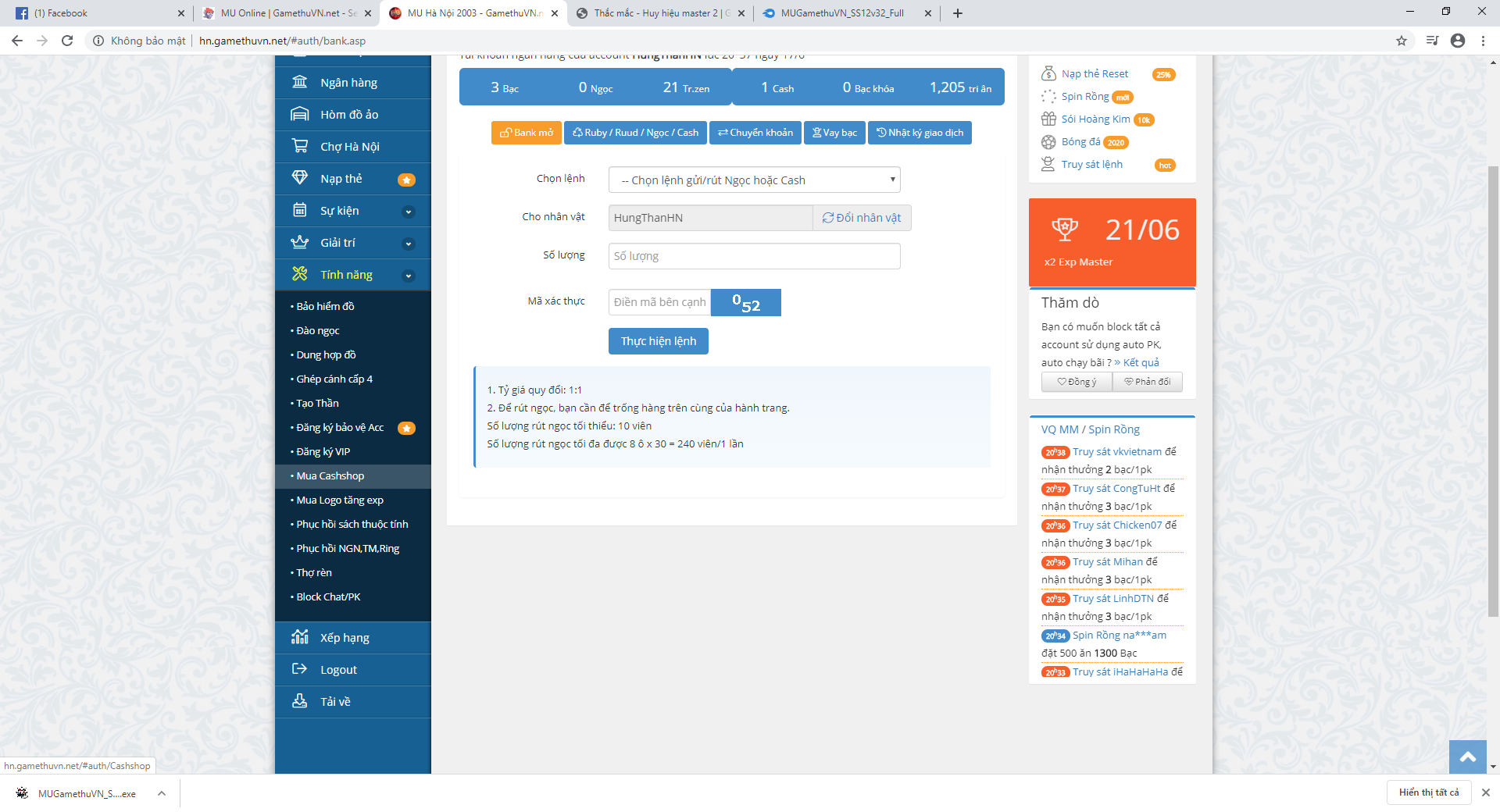Bookmark this page with the star icon
1500x812 pixels.
[x=1402, y=41]
